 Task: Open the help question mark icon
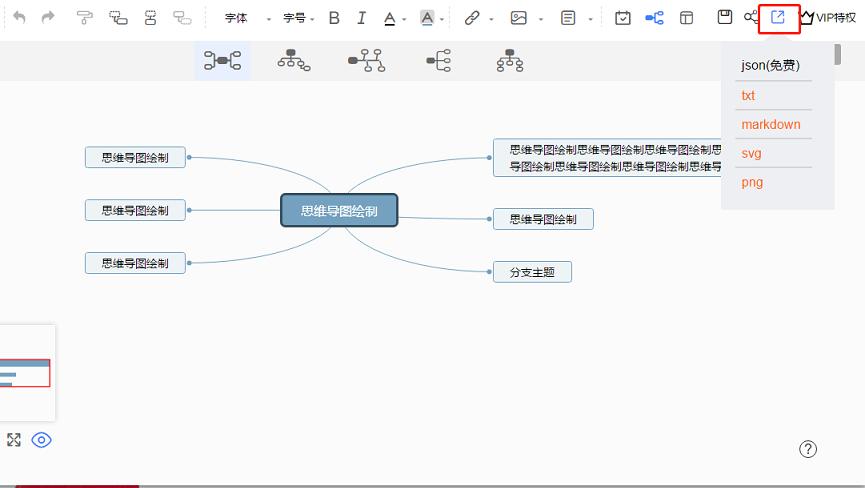808,449
